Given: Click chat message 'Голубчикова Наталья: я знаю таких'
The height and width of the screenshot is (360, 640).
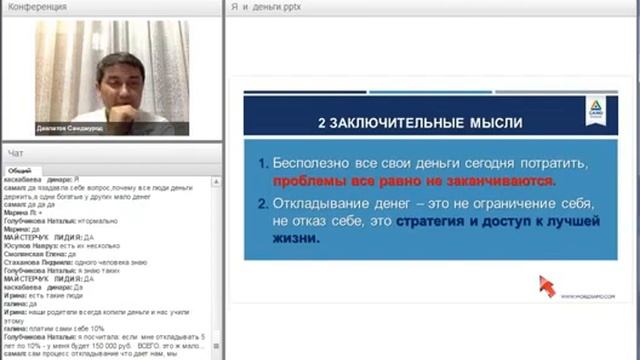Looking at the screenshot, I should coord(62,271).
